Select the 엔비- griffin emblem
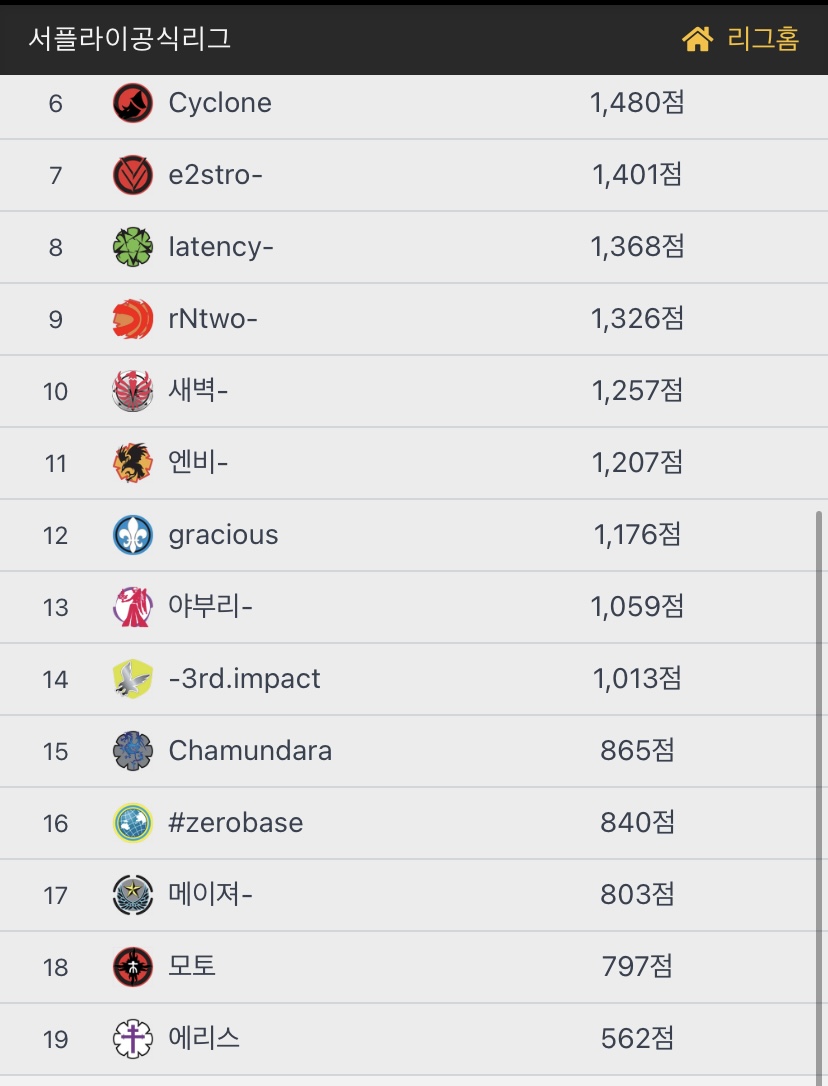The width and height of the screenshot is (828, 1086). (x=133, y=463)
